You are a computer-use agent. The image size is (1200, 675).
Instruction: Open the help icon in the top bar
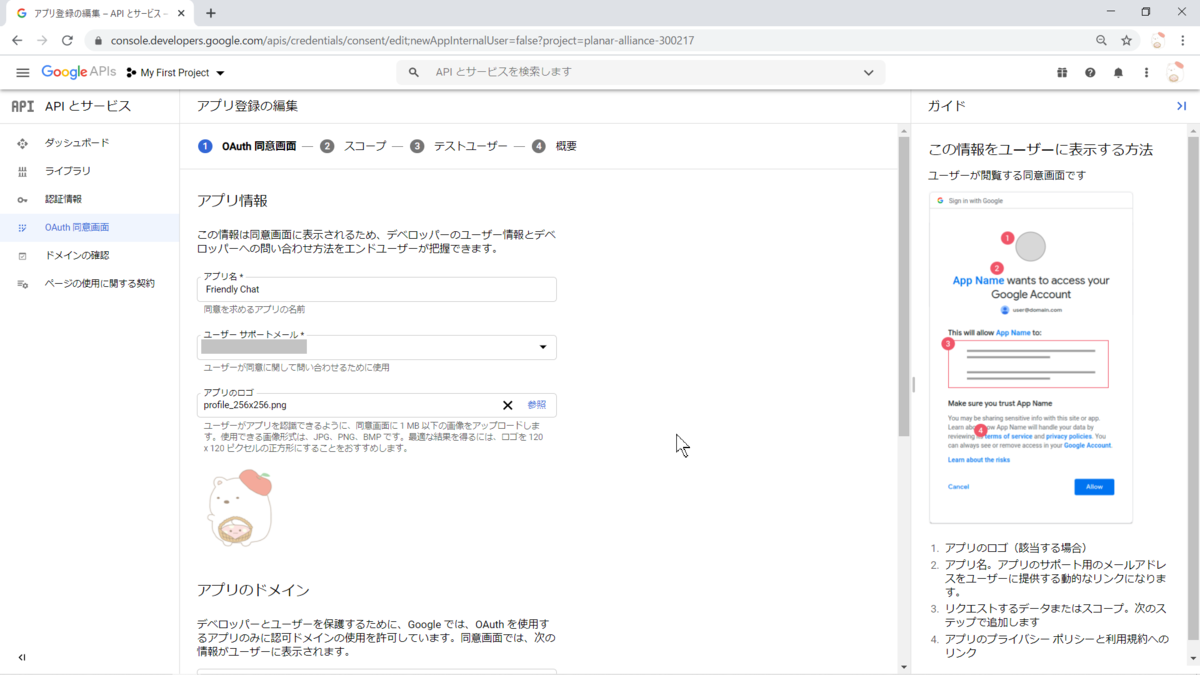(x=1090, y=72)
